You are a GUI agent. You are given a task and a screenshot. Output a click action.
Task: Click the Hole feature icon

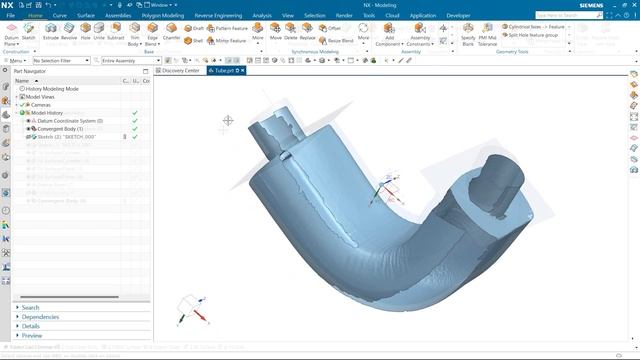(85, 31)
